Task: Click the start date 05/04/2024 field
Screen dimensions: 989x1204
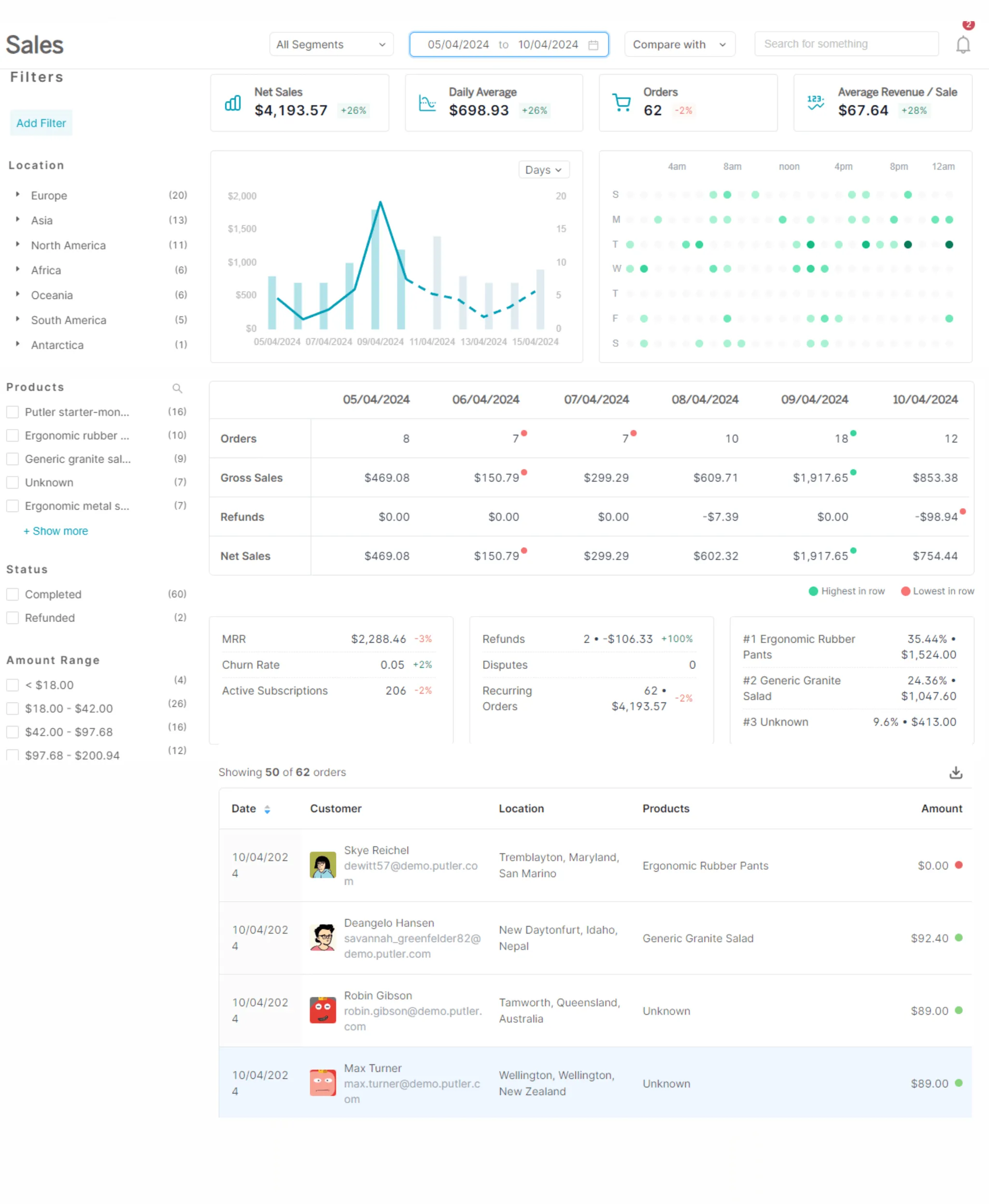Action: tap(458, 44)
